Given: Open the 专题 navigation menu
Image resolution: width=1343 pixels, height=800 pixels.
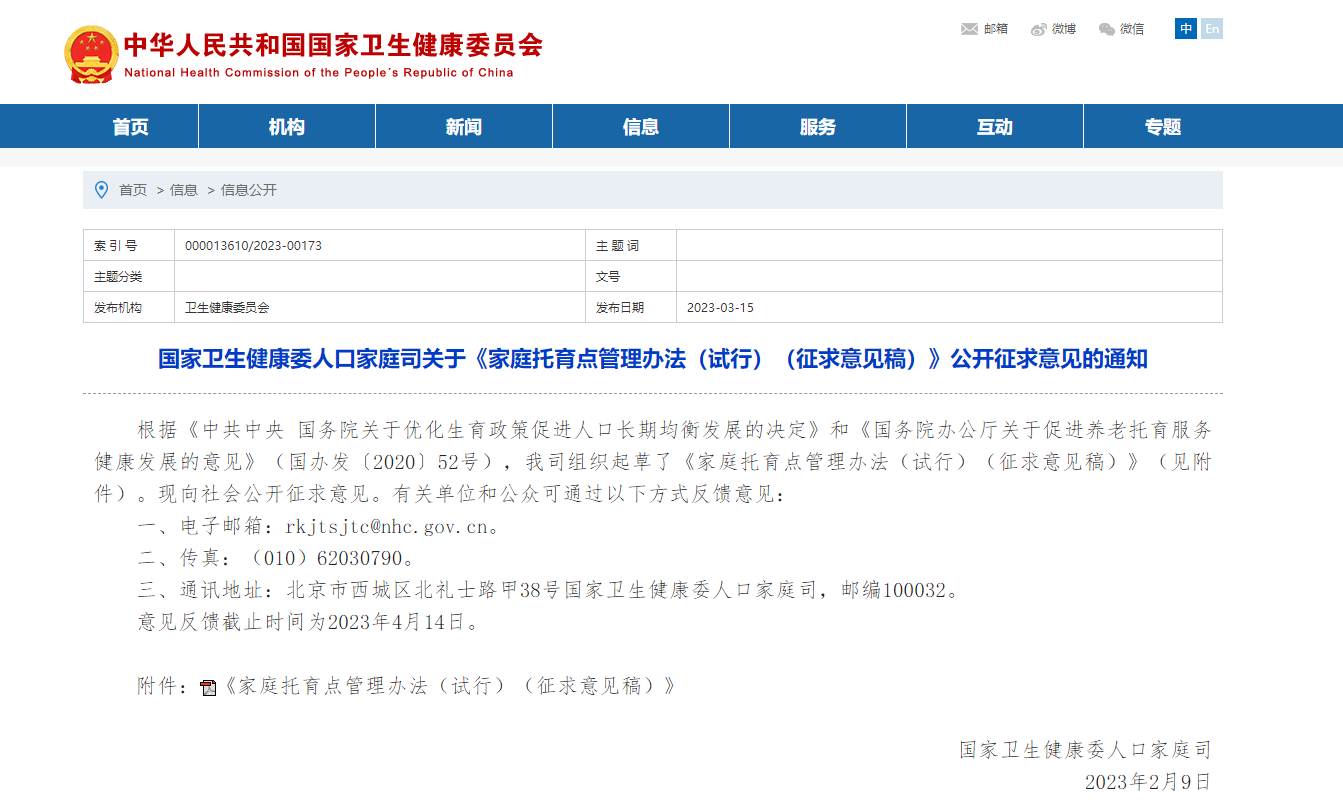Looking at the screenshot, I should click(1163, 127).
